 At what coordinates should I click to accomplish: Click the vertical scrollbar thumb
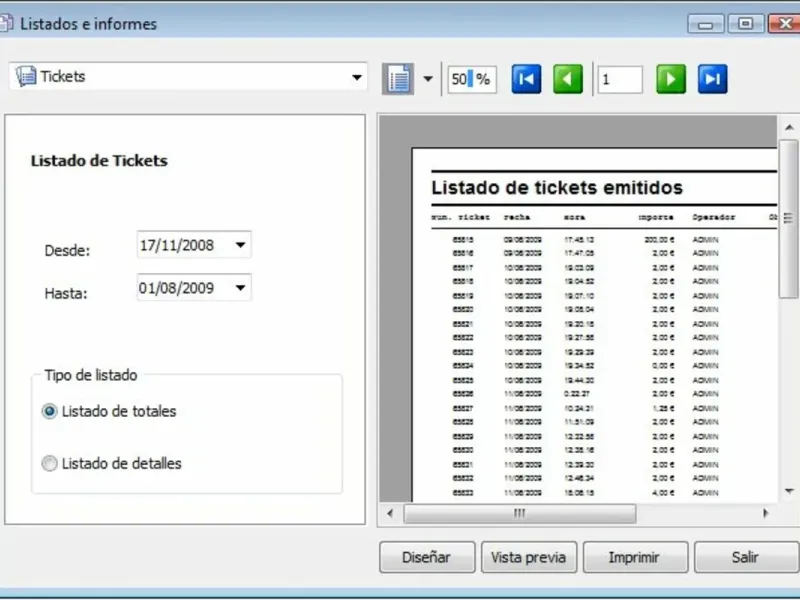(789, 218)
